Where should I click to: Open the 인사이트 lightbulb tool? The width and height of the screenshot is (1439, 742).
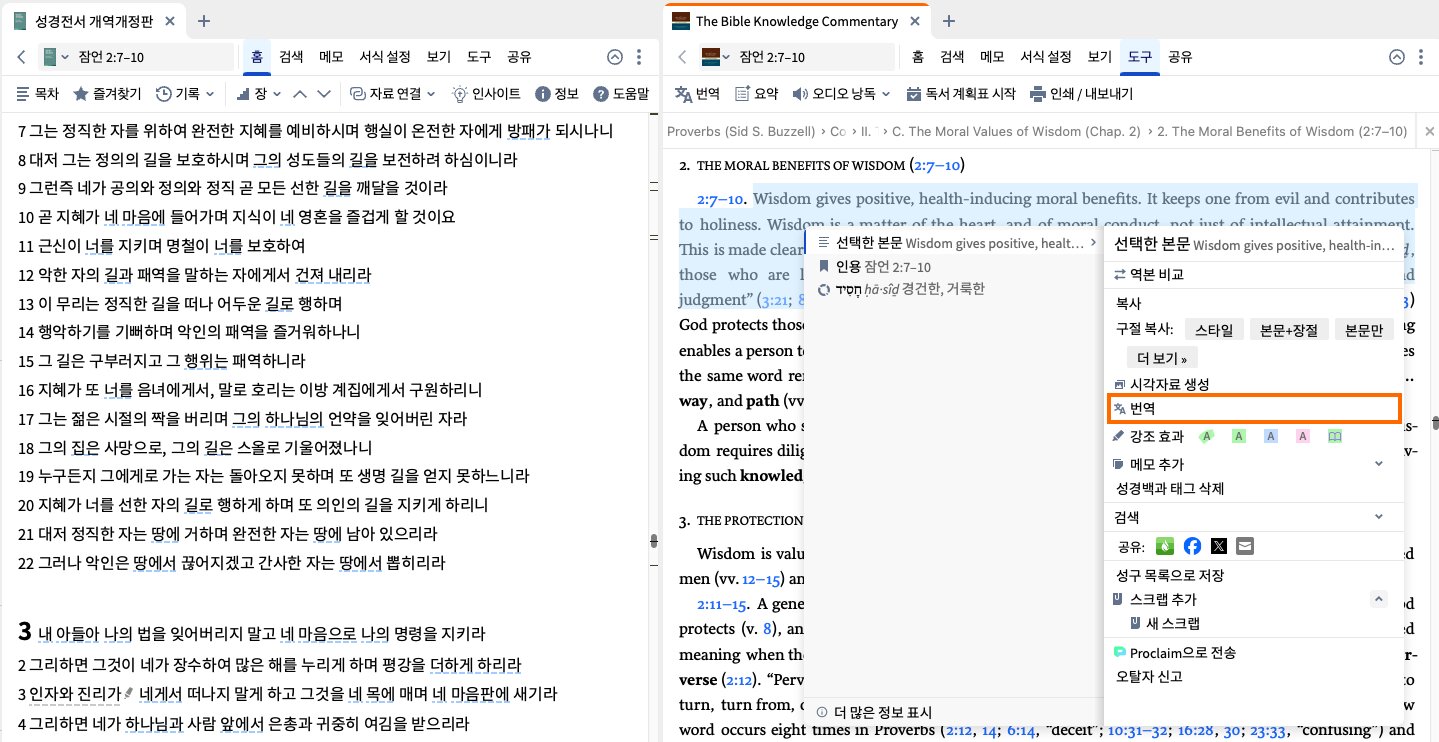(x=486, y=94)
